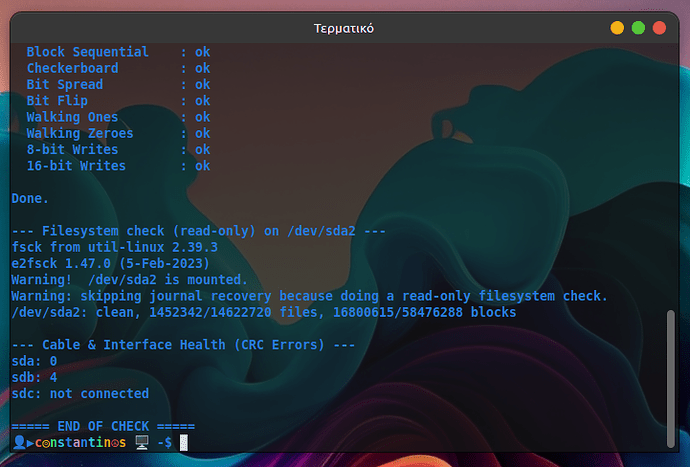Screen dimensions: 690x467
Task: Click the 'Bit Flip' test line
Action: (118, 101)
